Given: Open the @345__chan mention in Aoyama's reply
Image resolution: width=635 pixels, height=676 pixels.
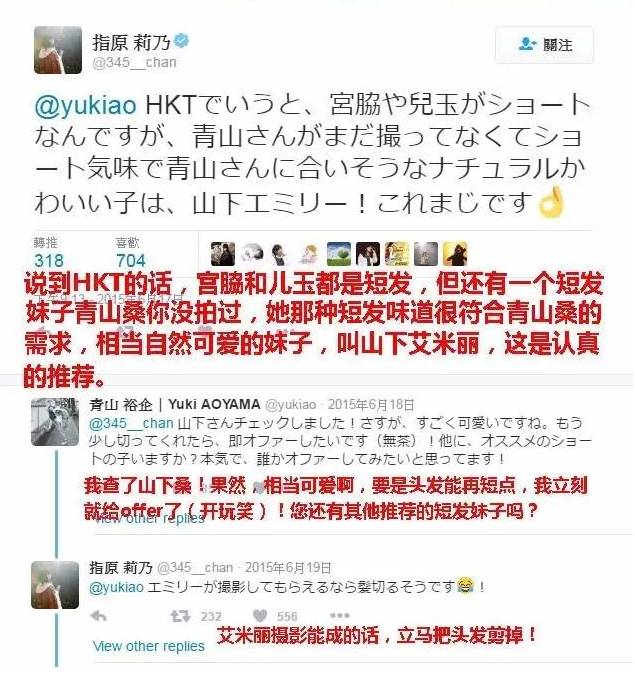Looking at the screenshot, I should coord(131,423).
